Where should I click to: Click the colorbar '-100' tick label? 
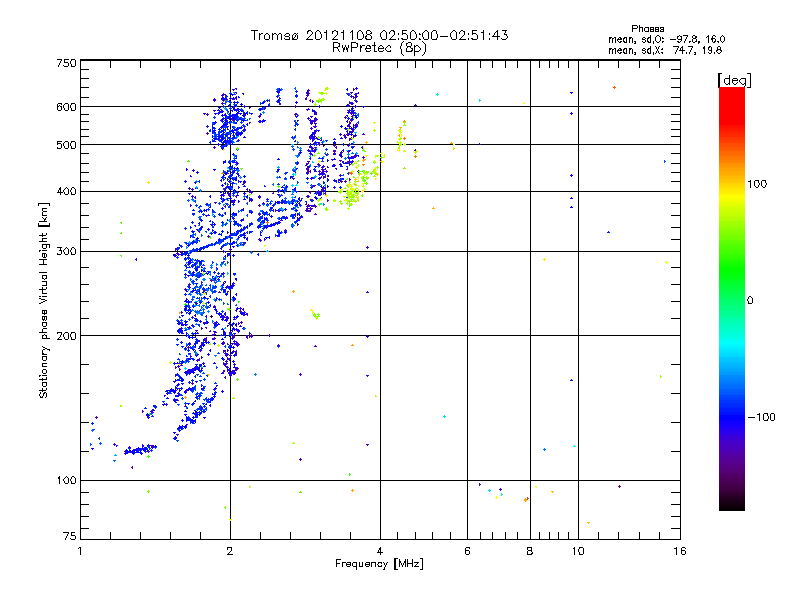[761, 417]
